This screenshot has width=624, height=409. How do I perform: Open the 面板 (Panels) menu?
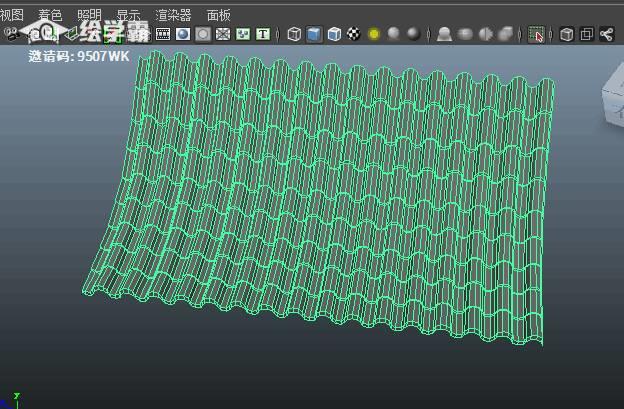(218, 15)
